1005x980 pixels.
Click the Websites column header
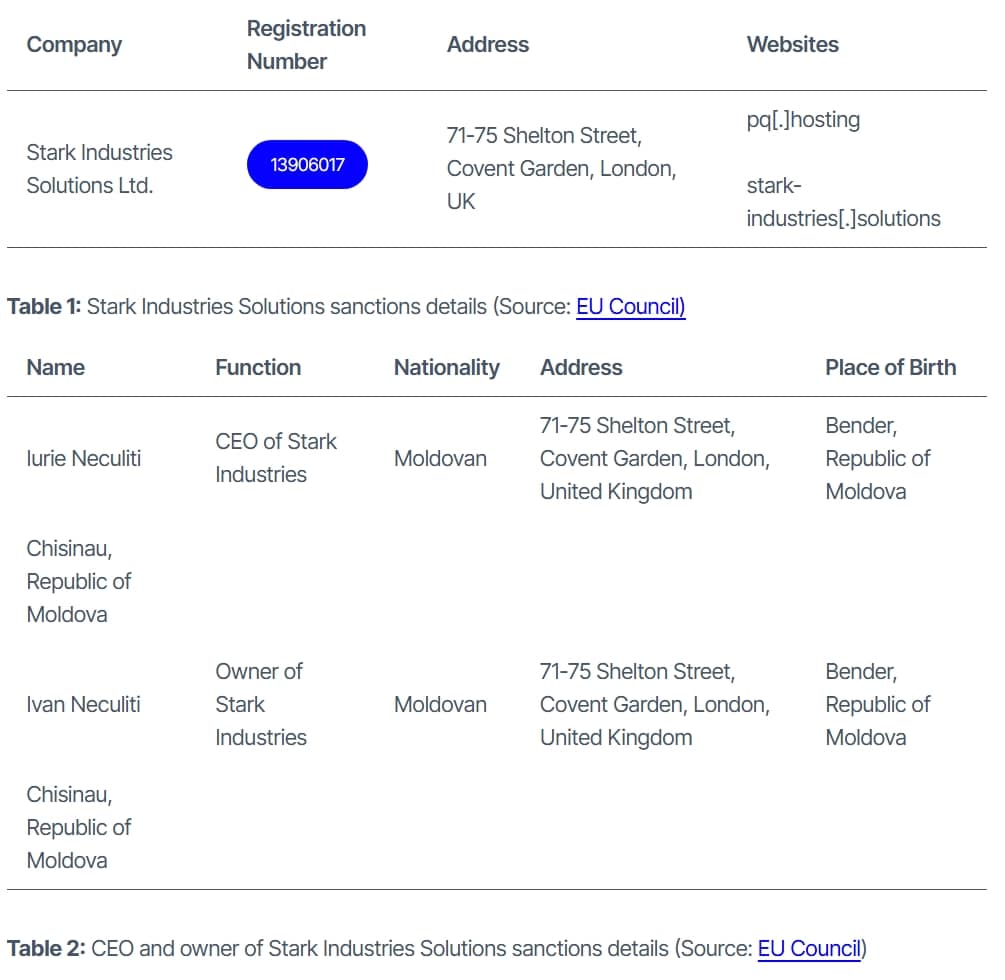[x=792, y=45]
